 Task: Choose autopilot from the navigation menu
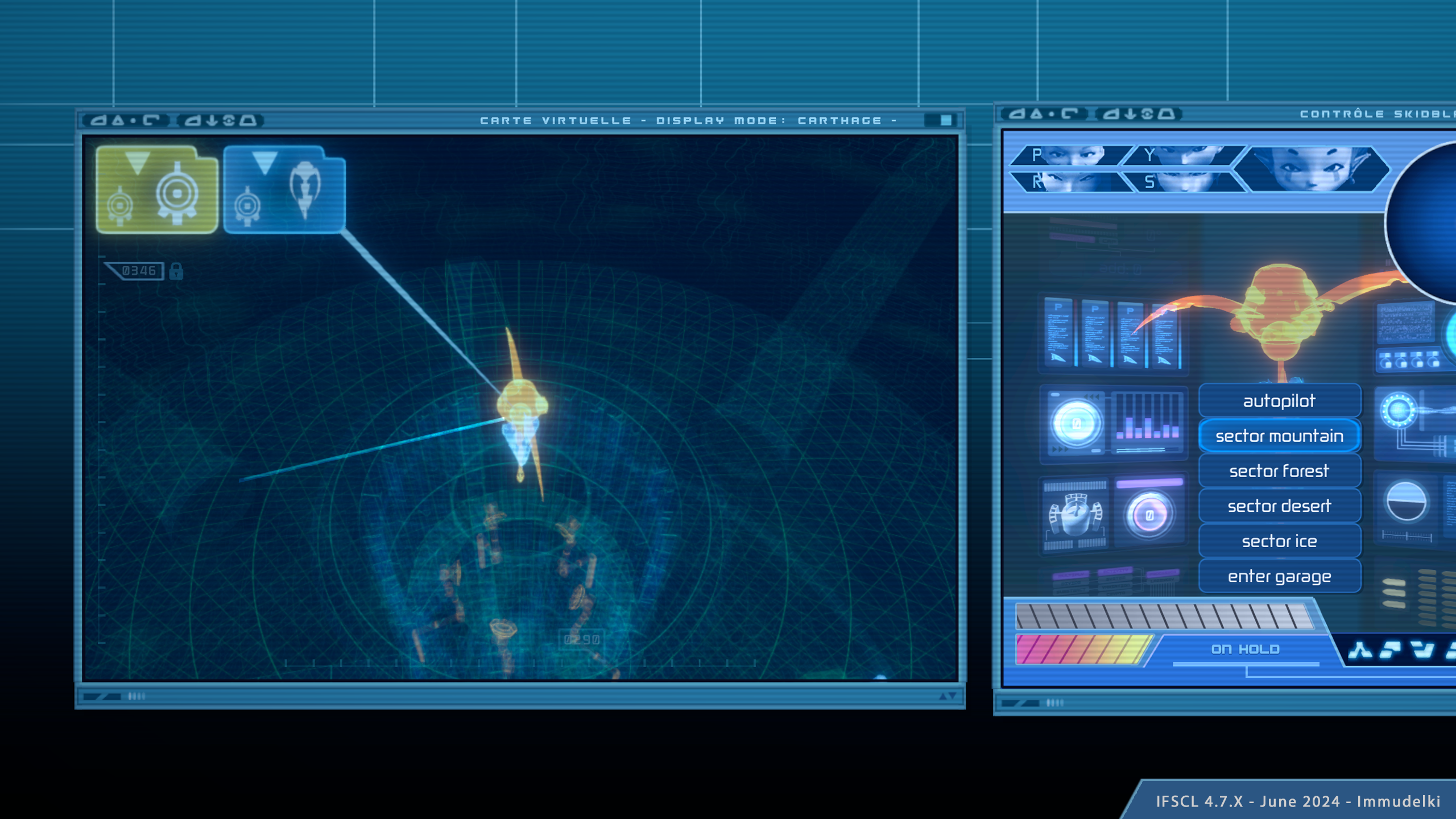pos(1279,401)
